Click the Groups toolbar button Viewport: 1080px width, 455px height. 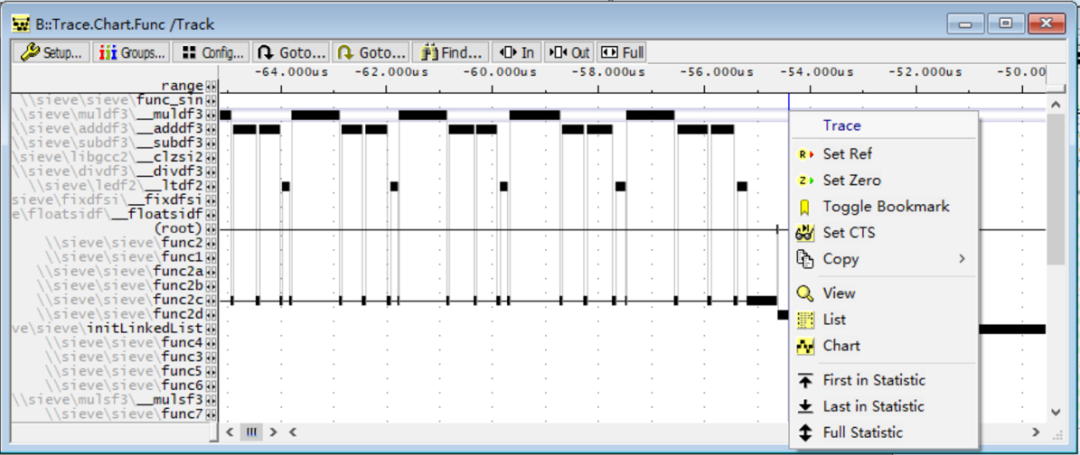[132, 52]
